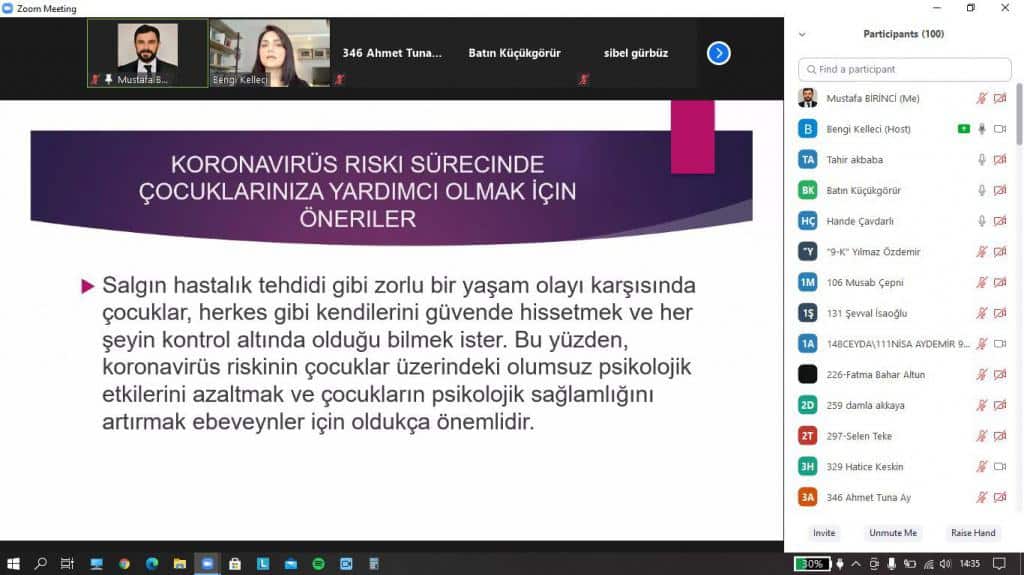Click the Invite button

824,533
